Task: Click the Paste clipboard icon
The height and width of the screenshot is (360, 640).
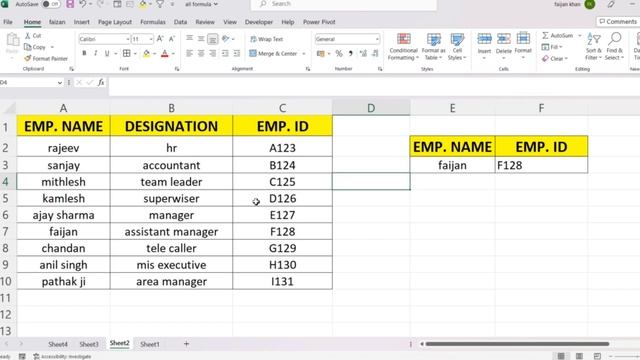Action: pos(12,41)
